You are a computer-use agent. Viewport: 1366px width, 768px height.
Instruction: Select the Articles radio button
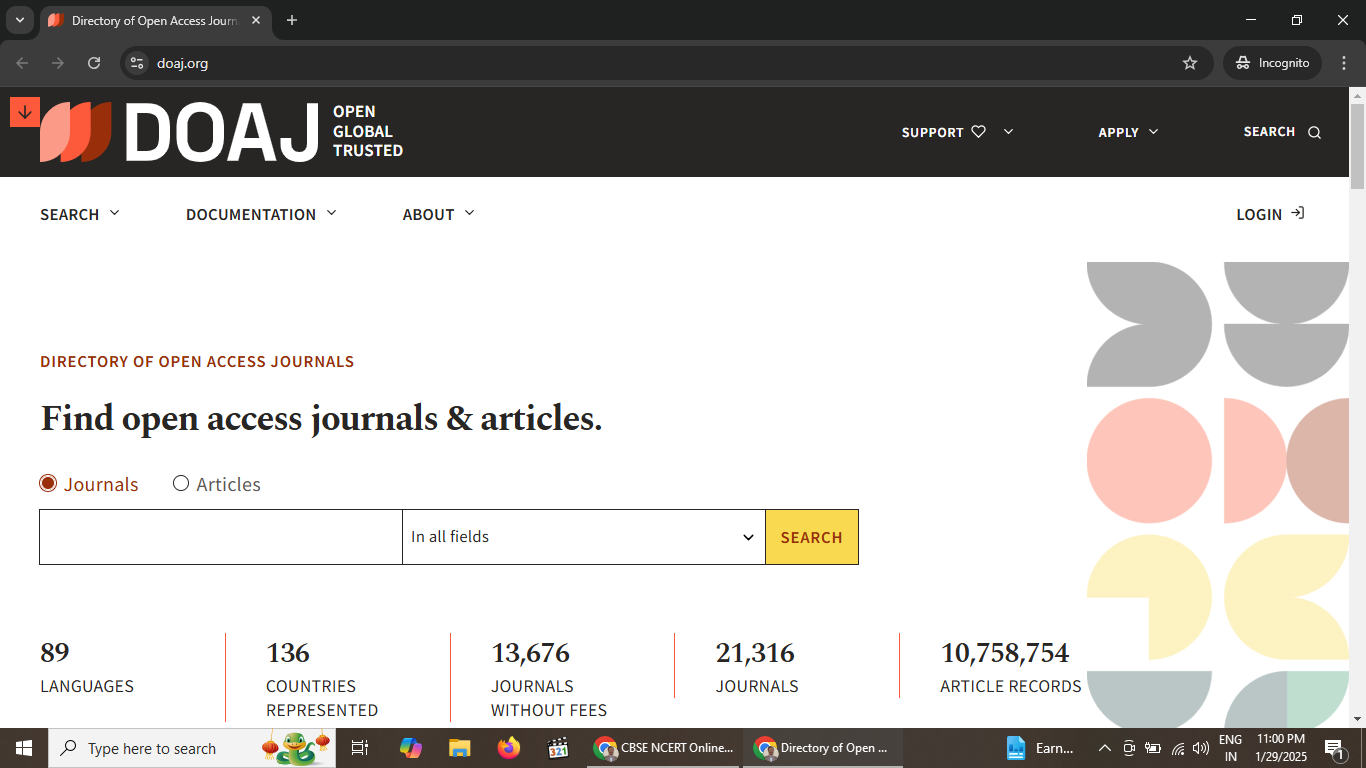pos(181,484)
